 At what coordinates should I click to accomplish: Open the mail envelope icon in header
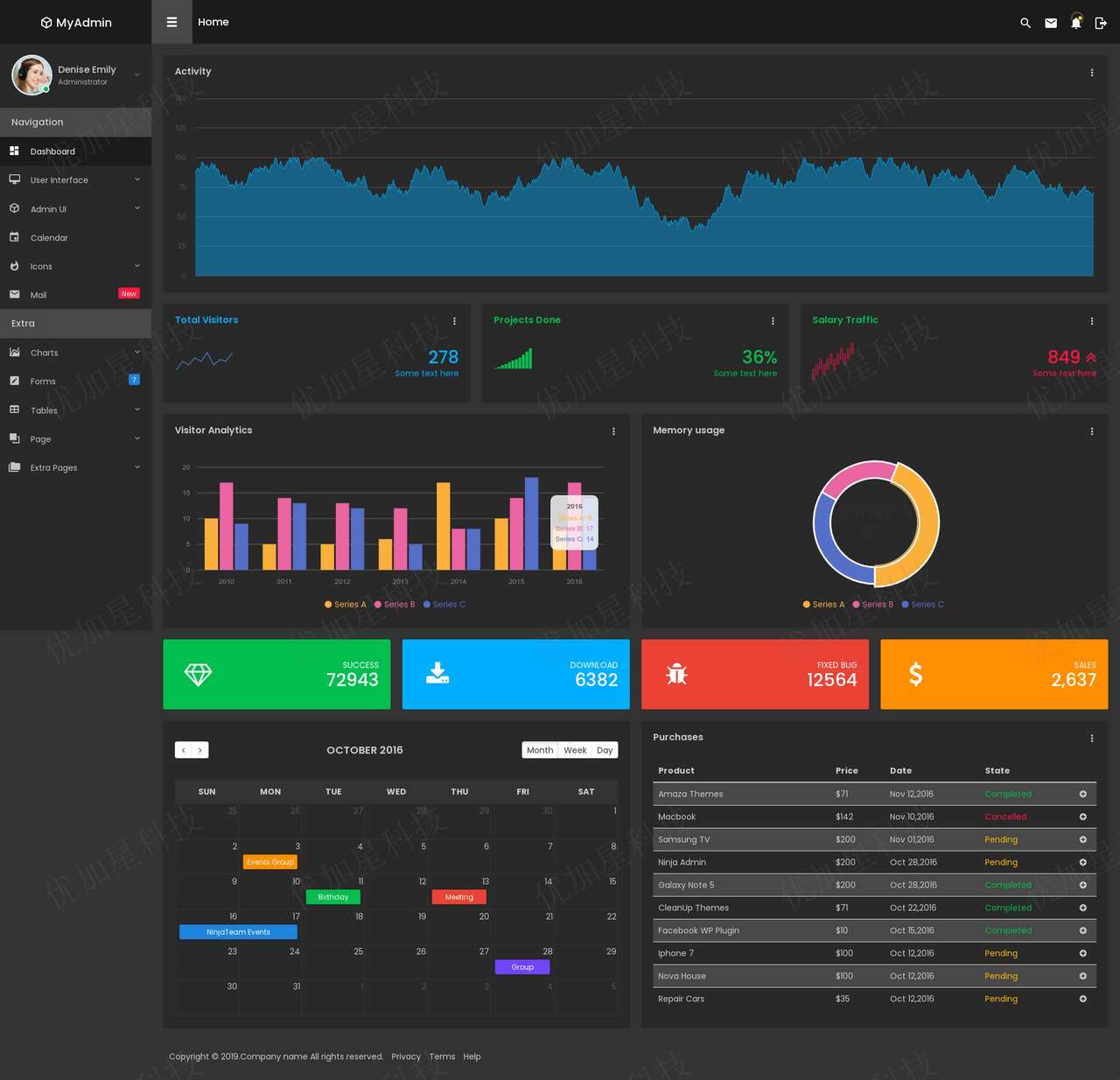tap(1051, 23)
